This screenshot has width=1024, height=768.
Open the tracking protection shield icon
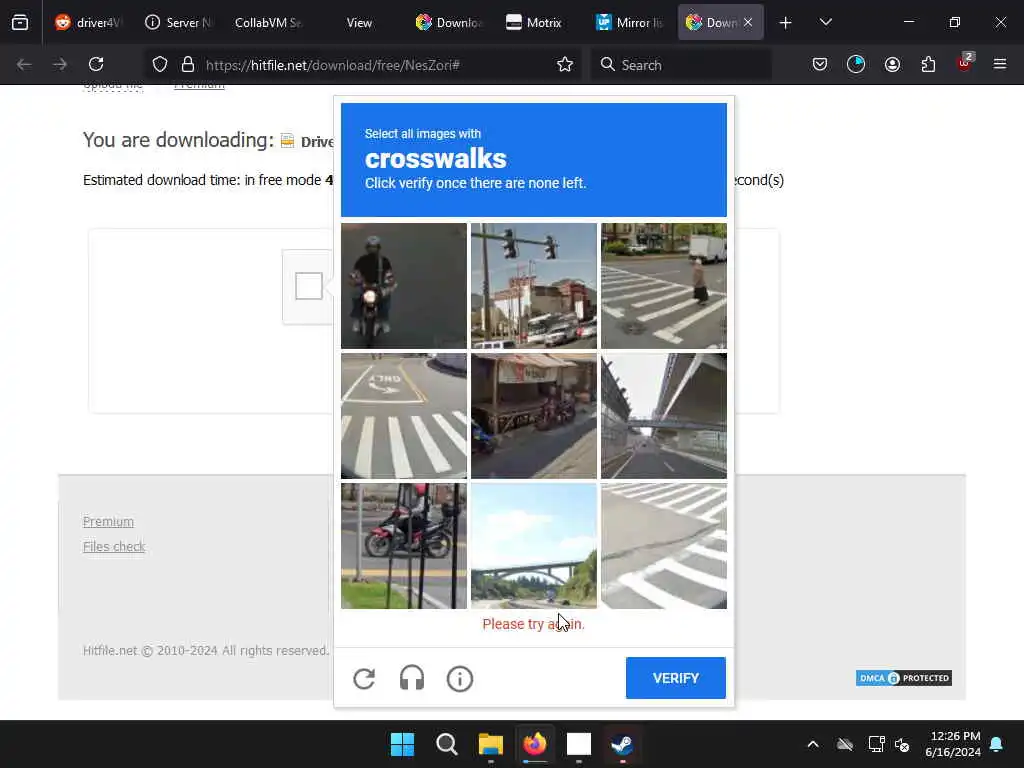(x=160, y=64)
